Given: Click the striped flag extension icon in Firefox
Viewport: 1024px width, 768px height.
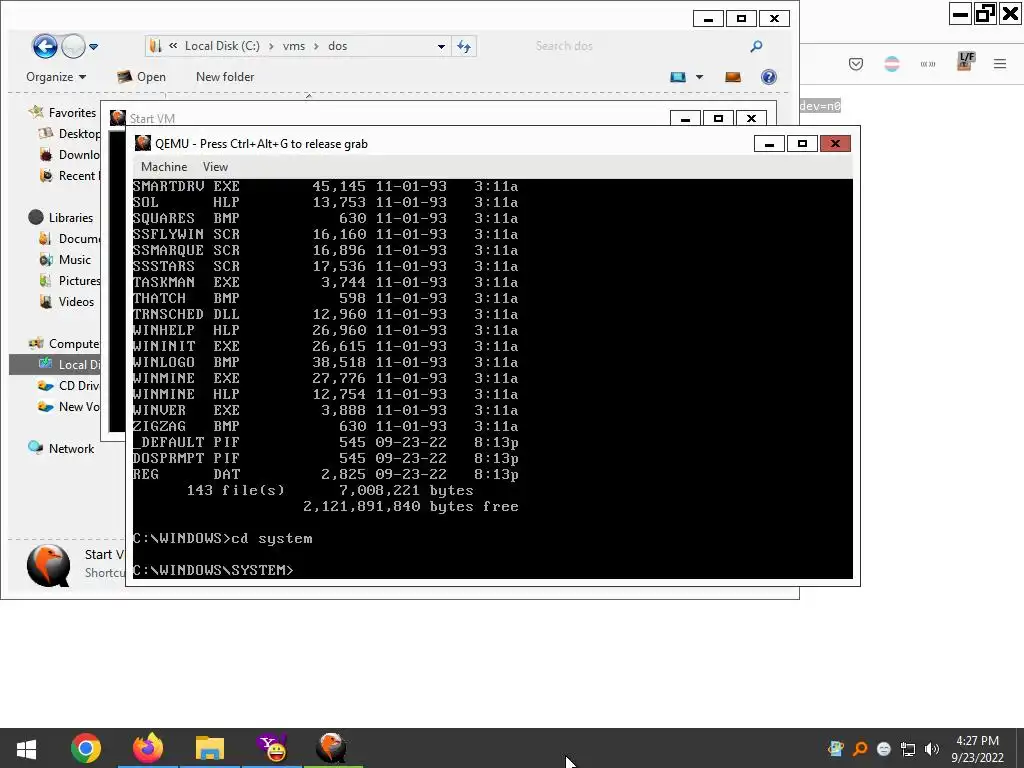Looking at the screenshot, I should tap(891, 63).
